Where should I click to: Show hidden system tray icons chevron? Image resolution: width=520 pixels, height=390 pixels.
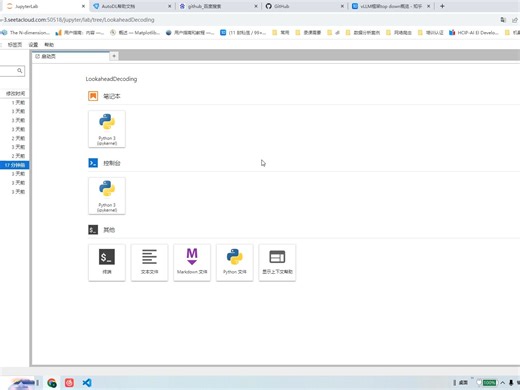(503, 383)
